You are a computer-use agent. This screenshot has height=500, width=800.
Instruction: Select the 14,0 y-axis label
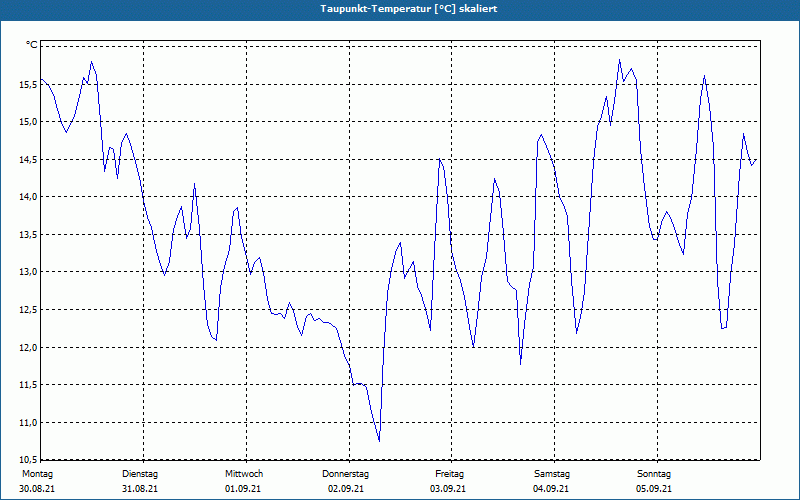[x=28, y=197]
